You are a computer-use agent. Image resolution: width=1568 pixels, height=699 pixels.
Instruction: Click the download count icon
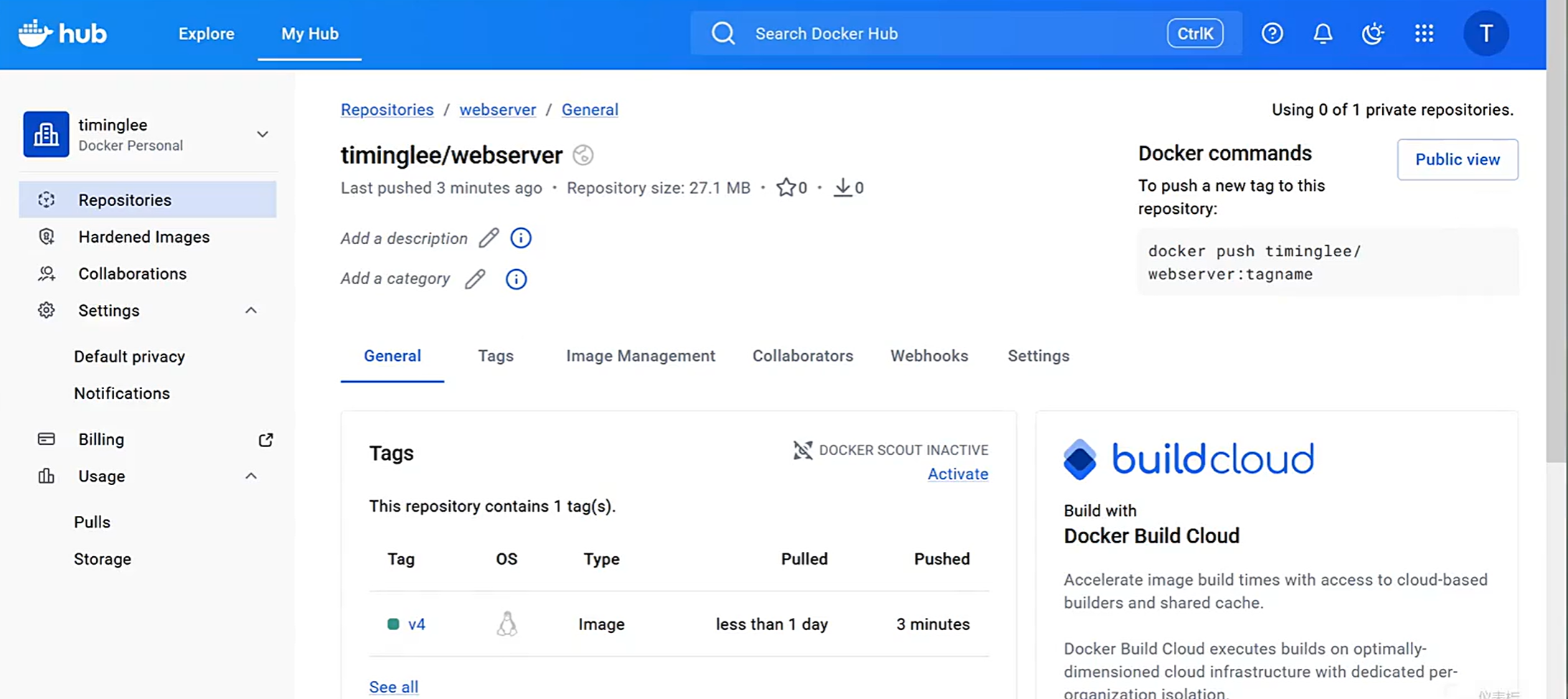click(x=842, y=187)
